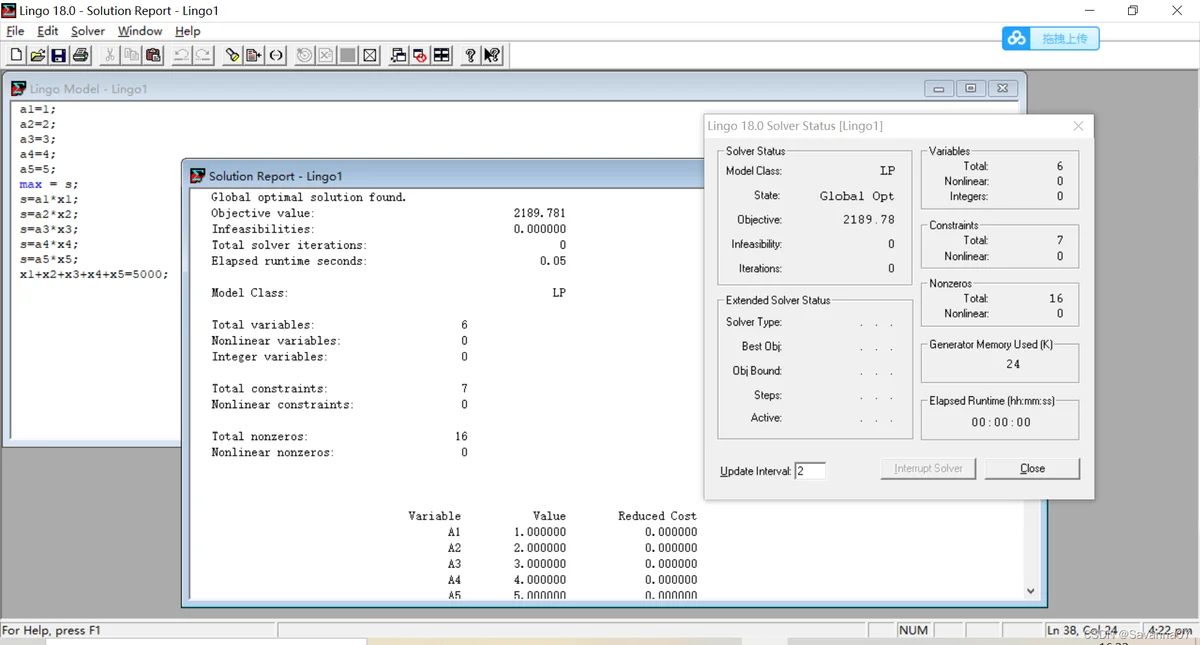Click the value 4.000000 in row A4

tap(540, 580)
